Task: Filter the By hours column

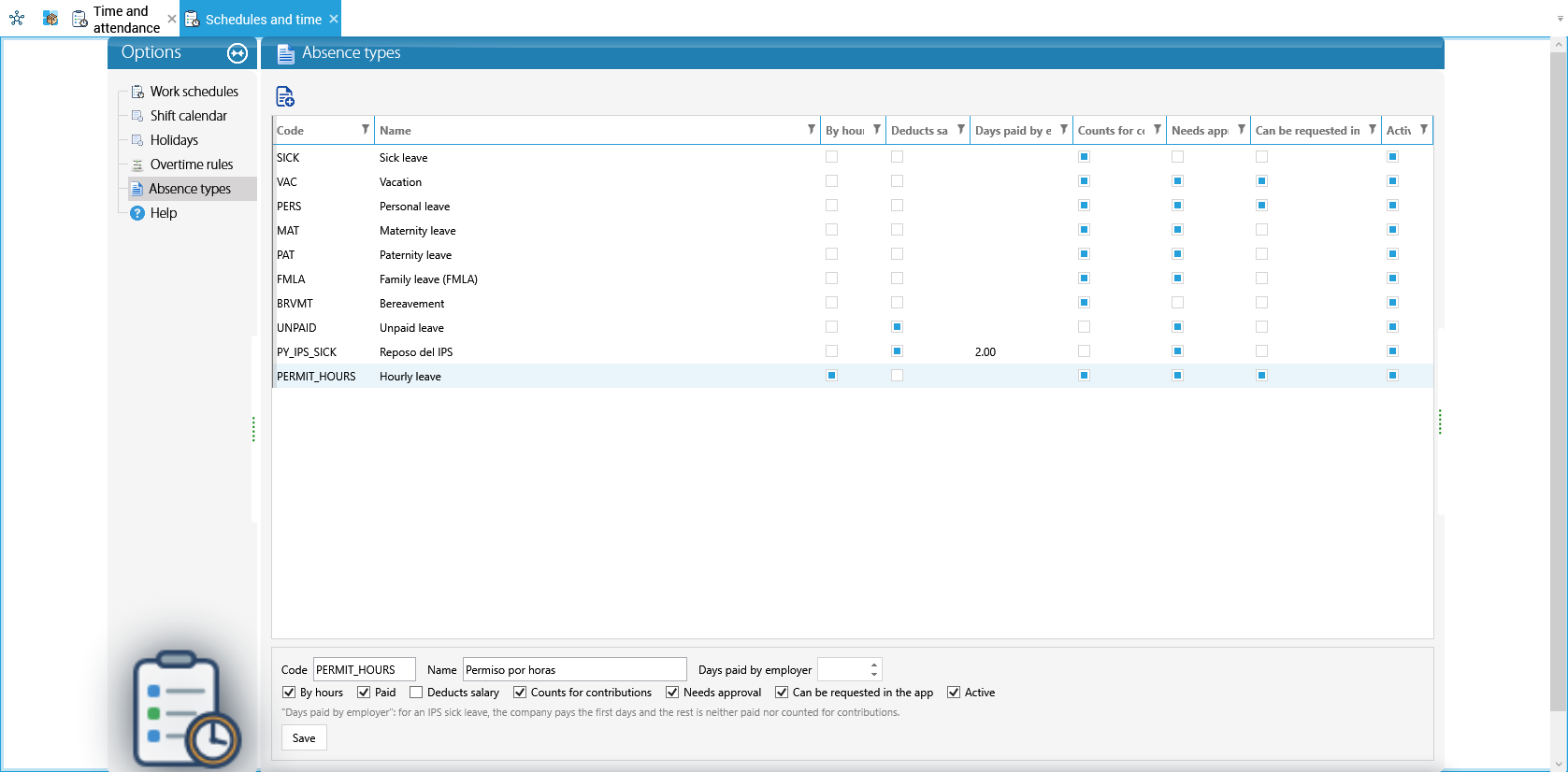Action: tap(877, 129)
